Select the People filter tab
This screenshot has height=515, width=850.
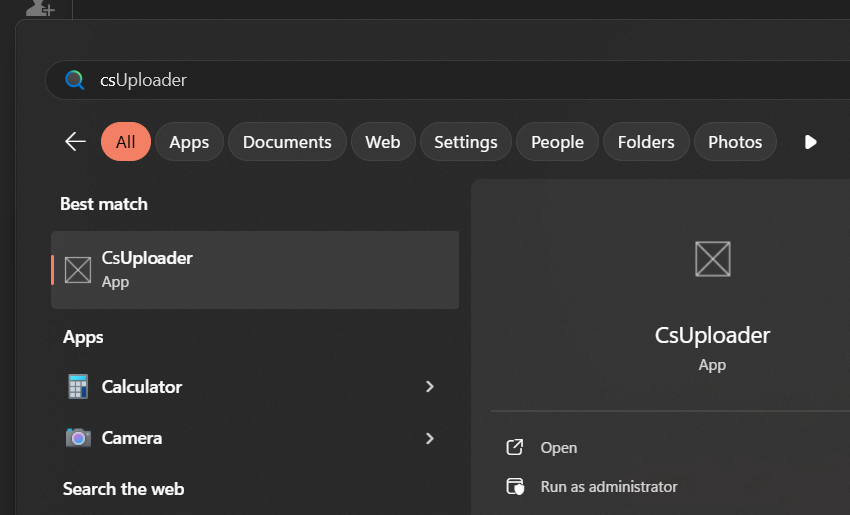pos(557,142)
